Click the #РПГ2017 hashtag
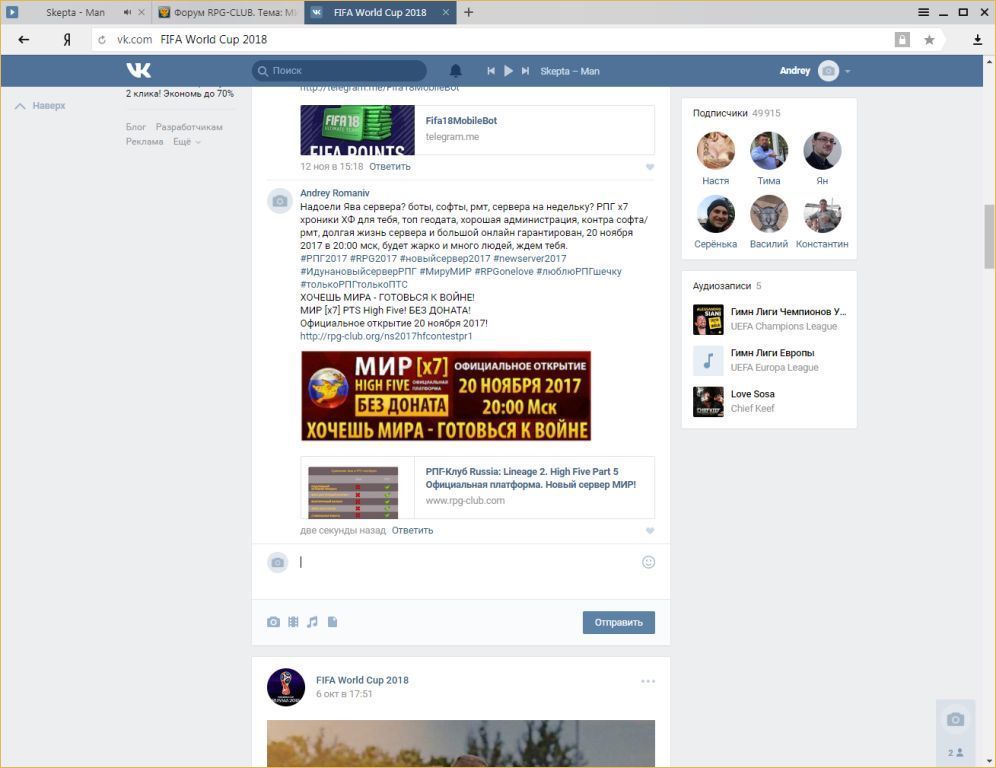Viewport: 996px width, 768px height. coord(323,259)
